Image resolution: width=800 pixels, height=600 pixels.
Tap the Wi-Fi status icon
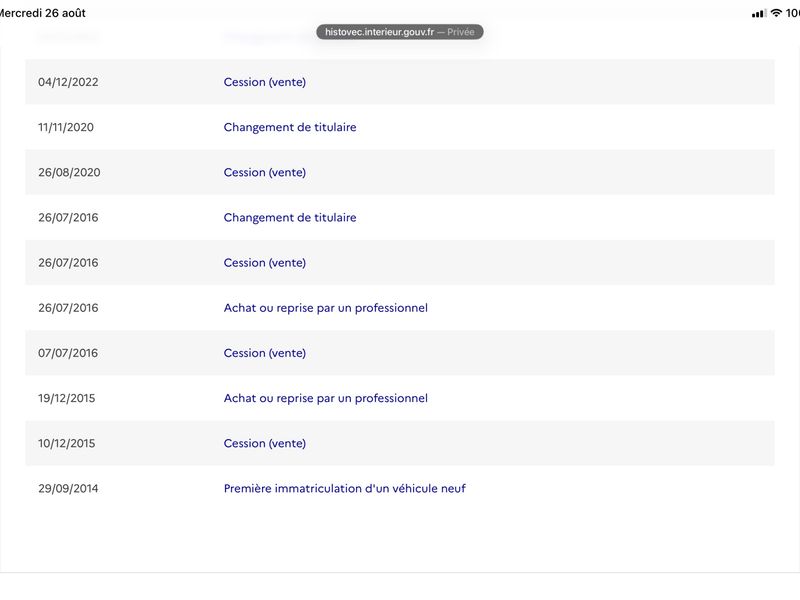[776, 13]
